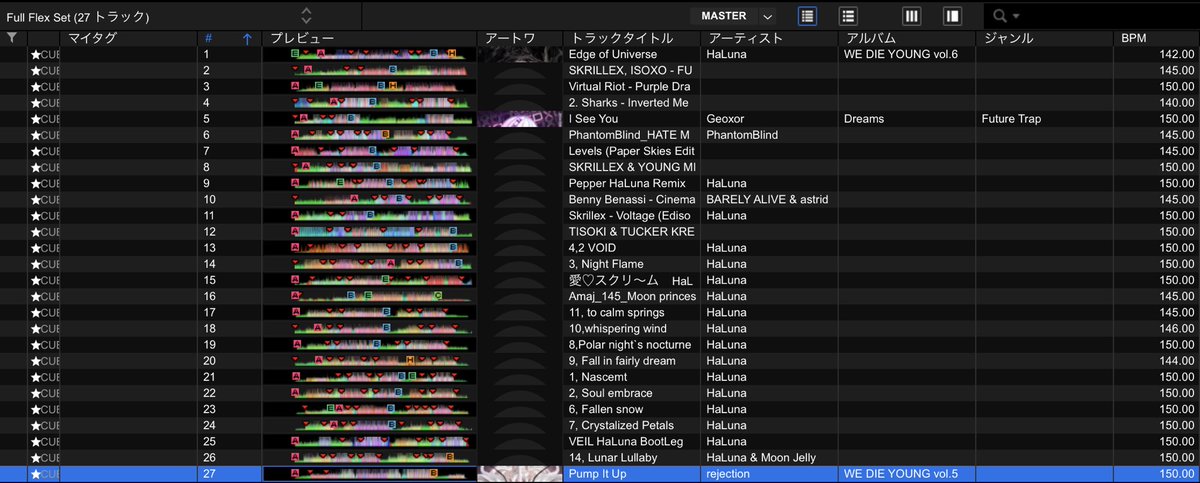Click the search magnifier icon
Image resolution: width=1200 pixels, height=483 pixels.
(999, 16)
